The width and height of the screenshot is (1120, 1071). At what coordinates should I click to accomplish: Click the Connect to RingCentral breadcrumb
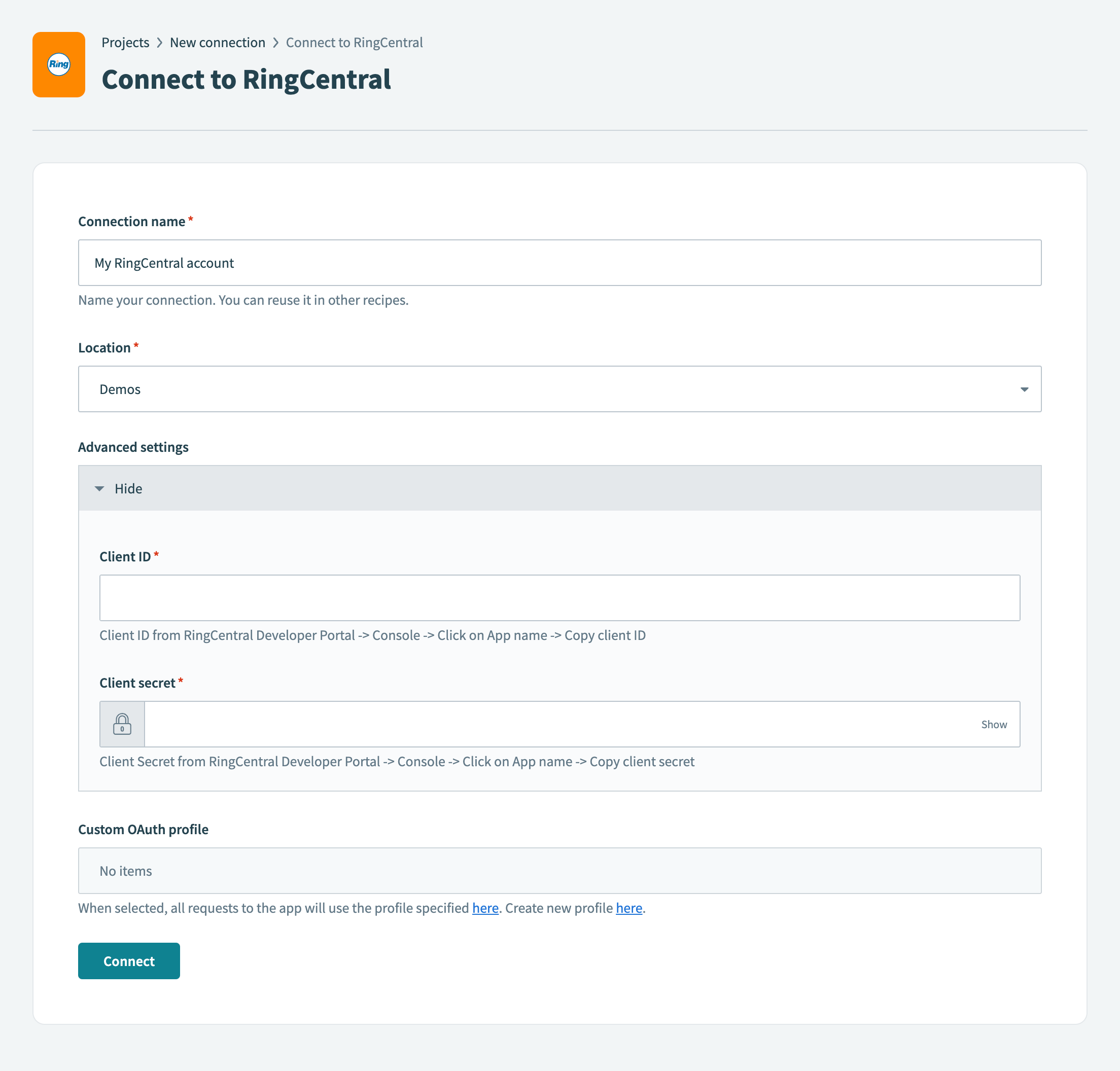(x=355, y=42)
